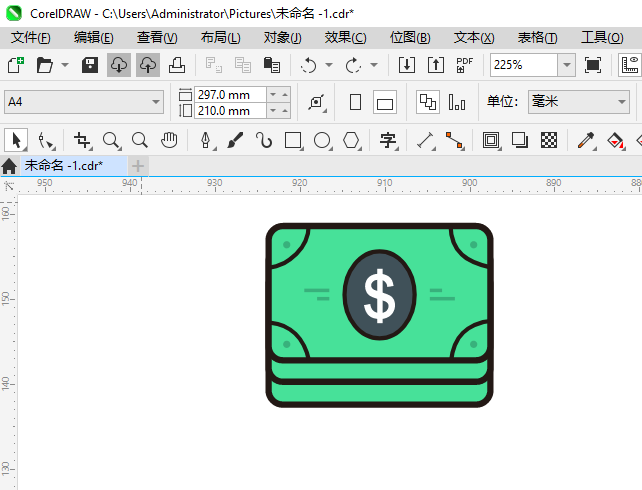Open a file with the folder icon
642x490 pixels.
tap(44, 65)
